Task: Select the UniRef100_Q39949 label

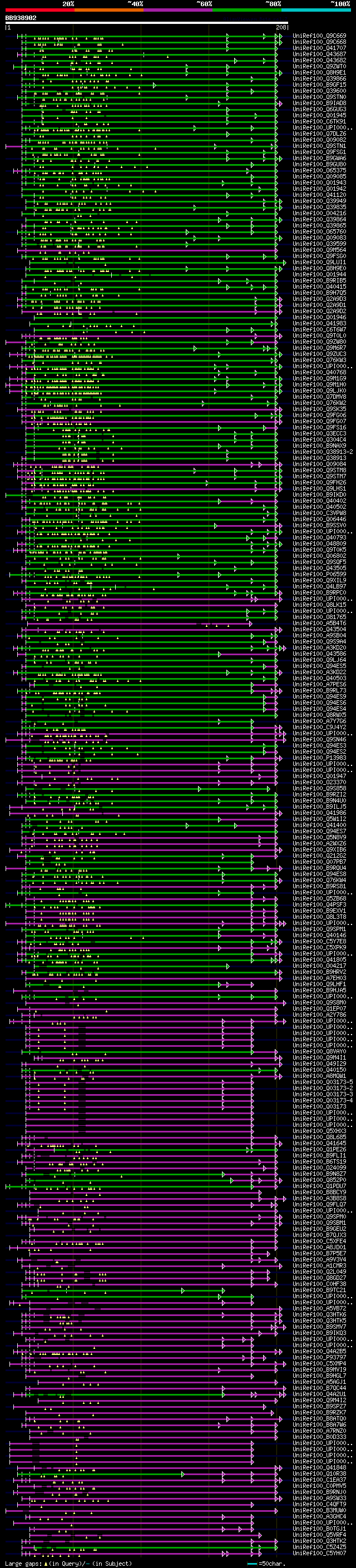Action: pos(319,201)
